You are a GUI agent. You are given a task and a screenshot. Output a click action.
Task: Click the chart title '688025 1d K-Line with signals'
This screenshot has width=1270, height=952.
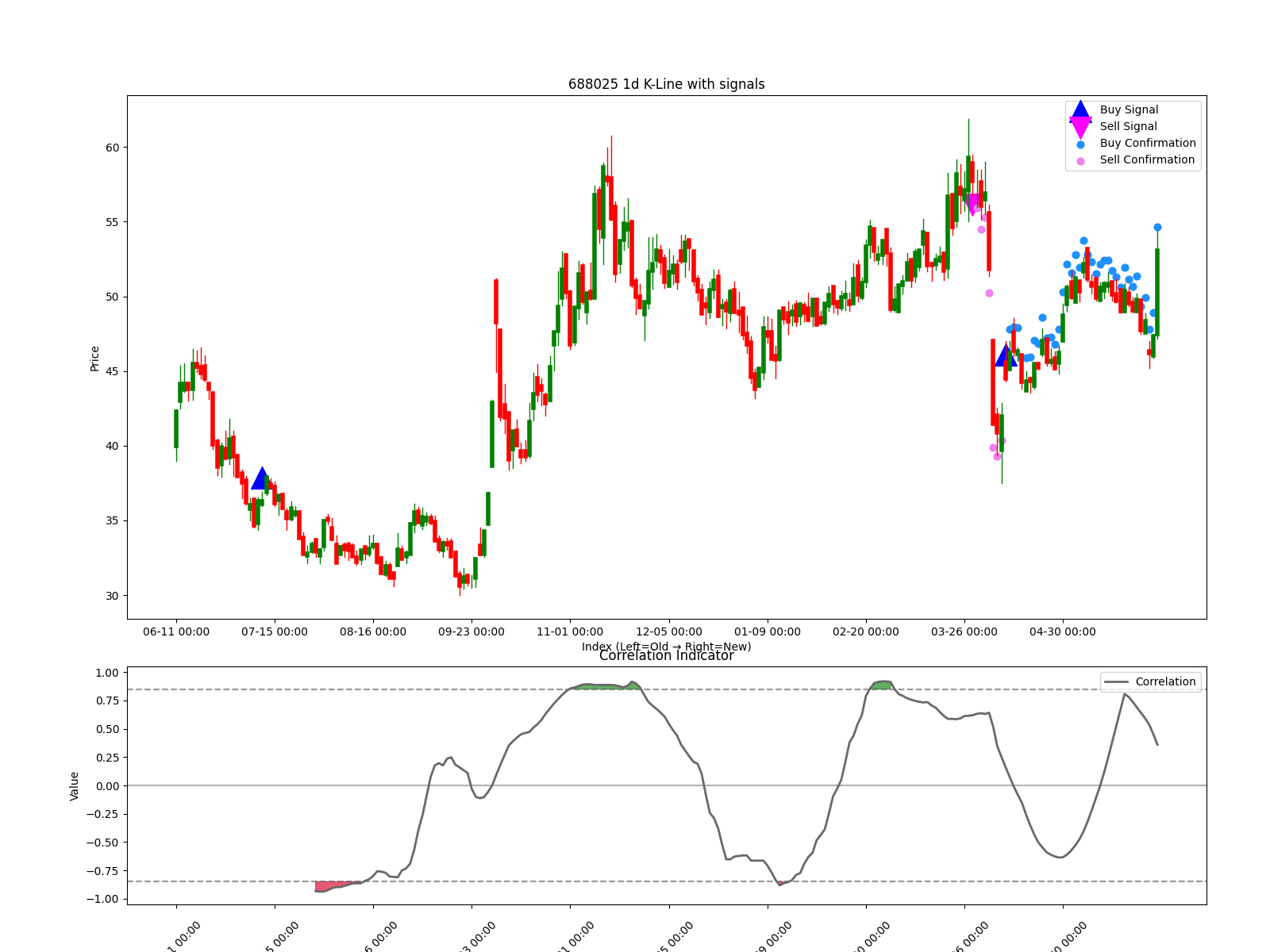[666, 84]
